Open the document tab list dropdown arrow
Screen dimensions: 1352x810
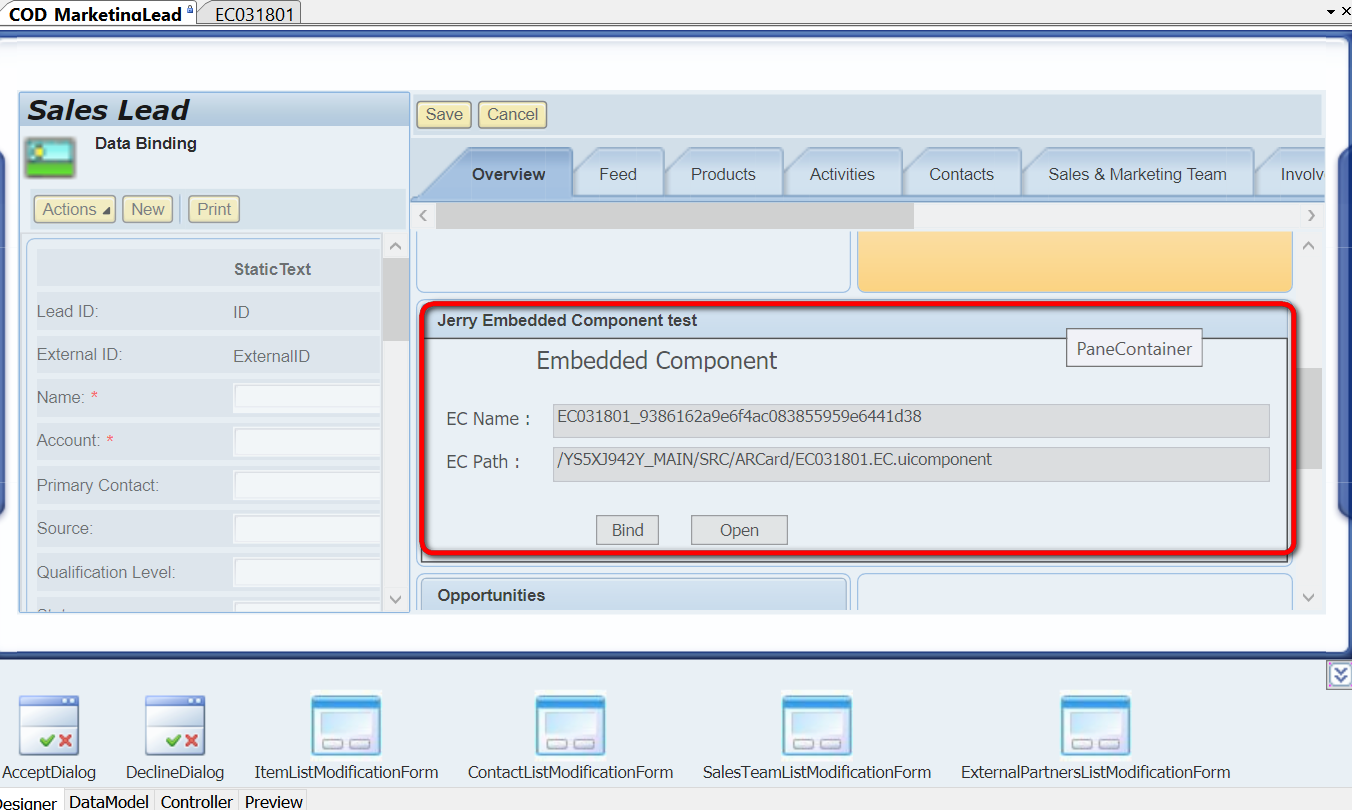(x=1331, y=11)
